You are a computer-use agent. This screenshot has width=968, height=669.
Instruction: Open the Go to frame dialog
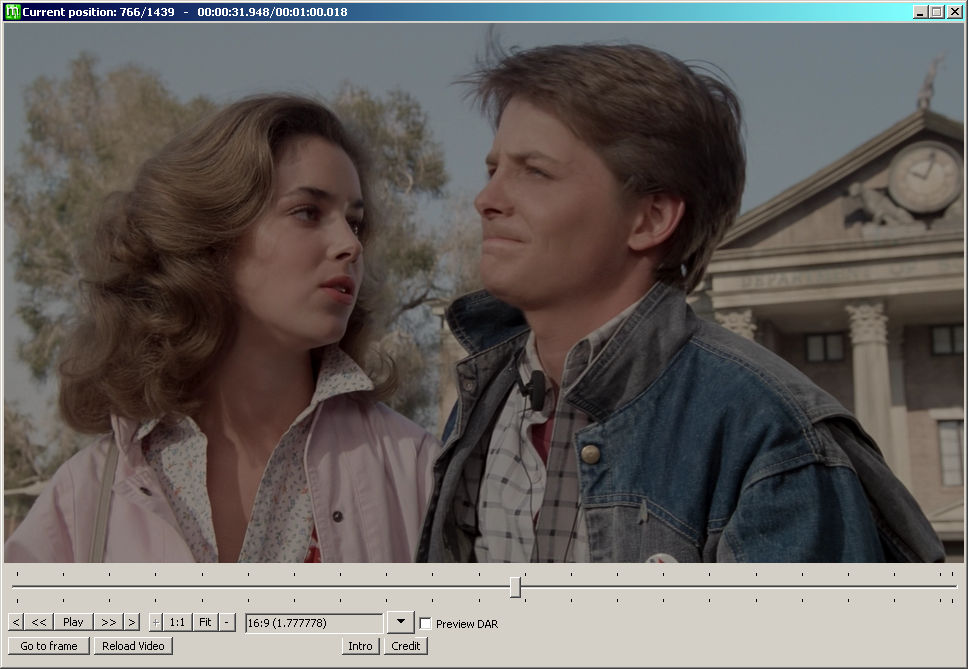click(49, 646)
